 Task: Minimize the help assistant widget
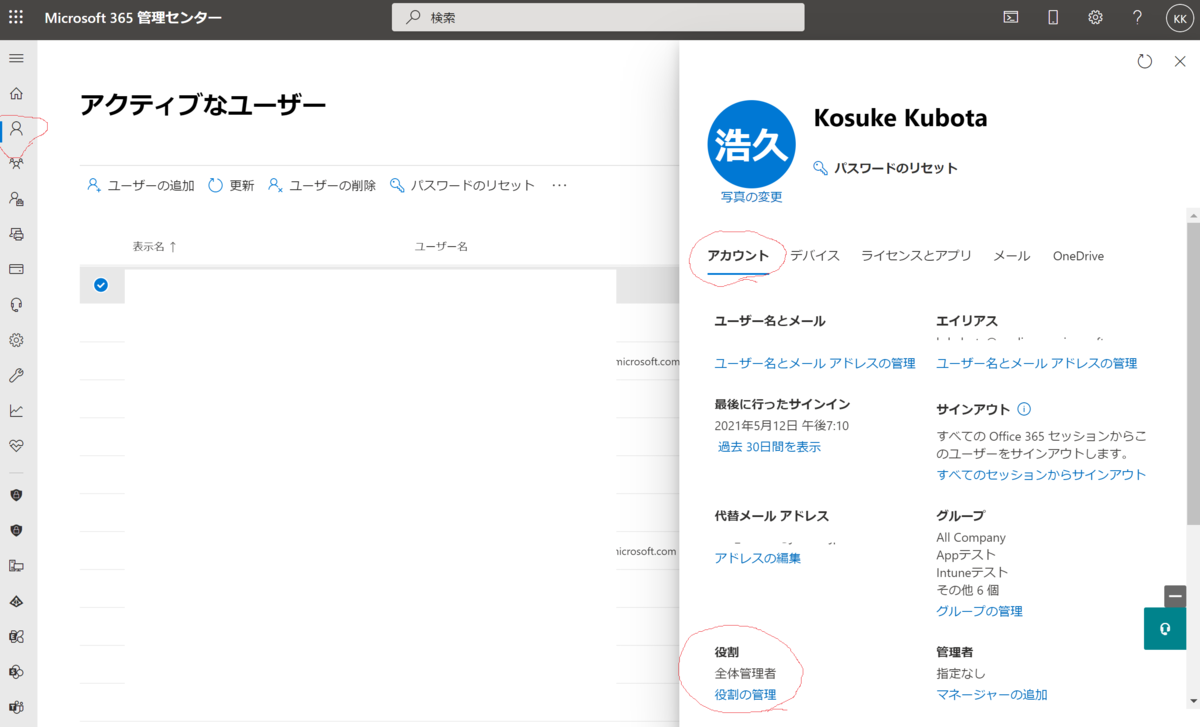[x=1175, y=596]
